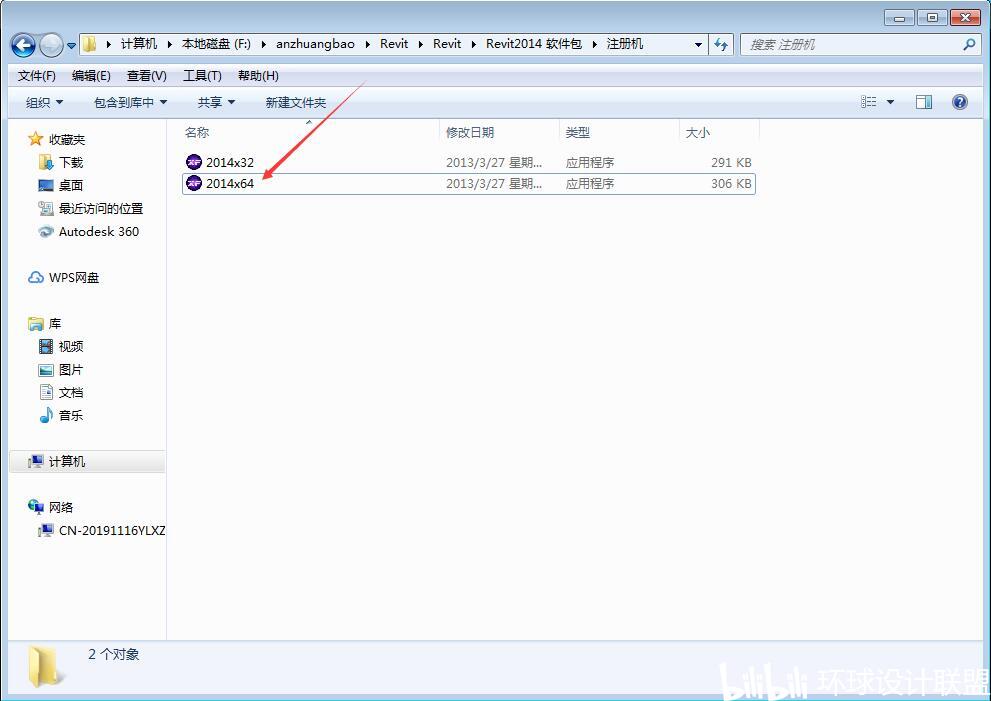Go back with the Back arrow button

pos(23,45)
